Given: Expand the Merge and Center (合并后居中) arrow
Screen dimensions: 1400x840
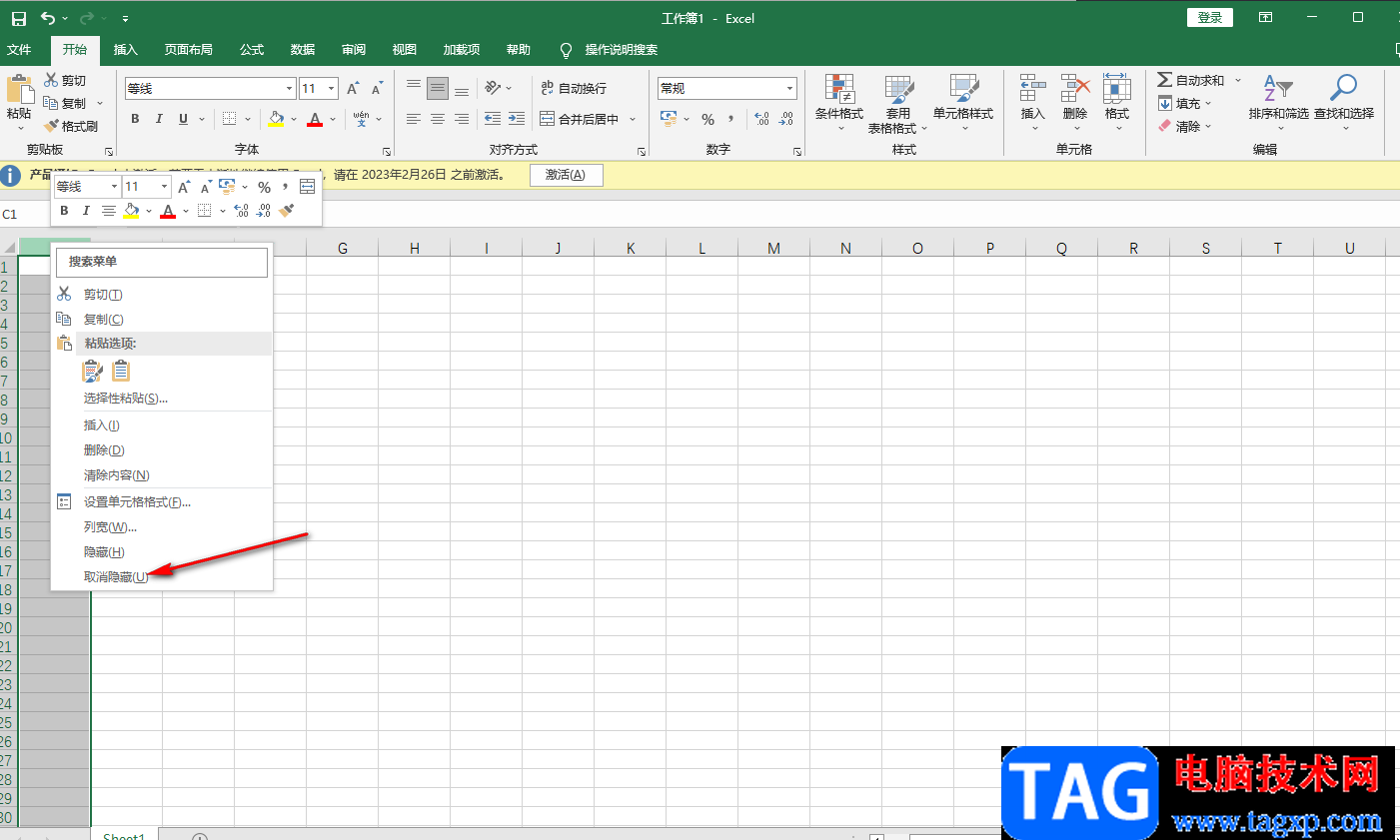Looking at the screenshot, I should 633,119.
